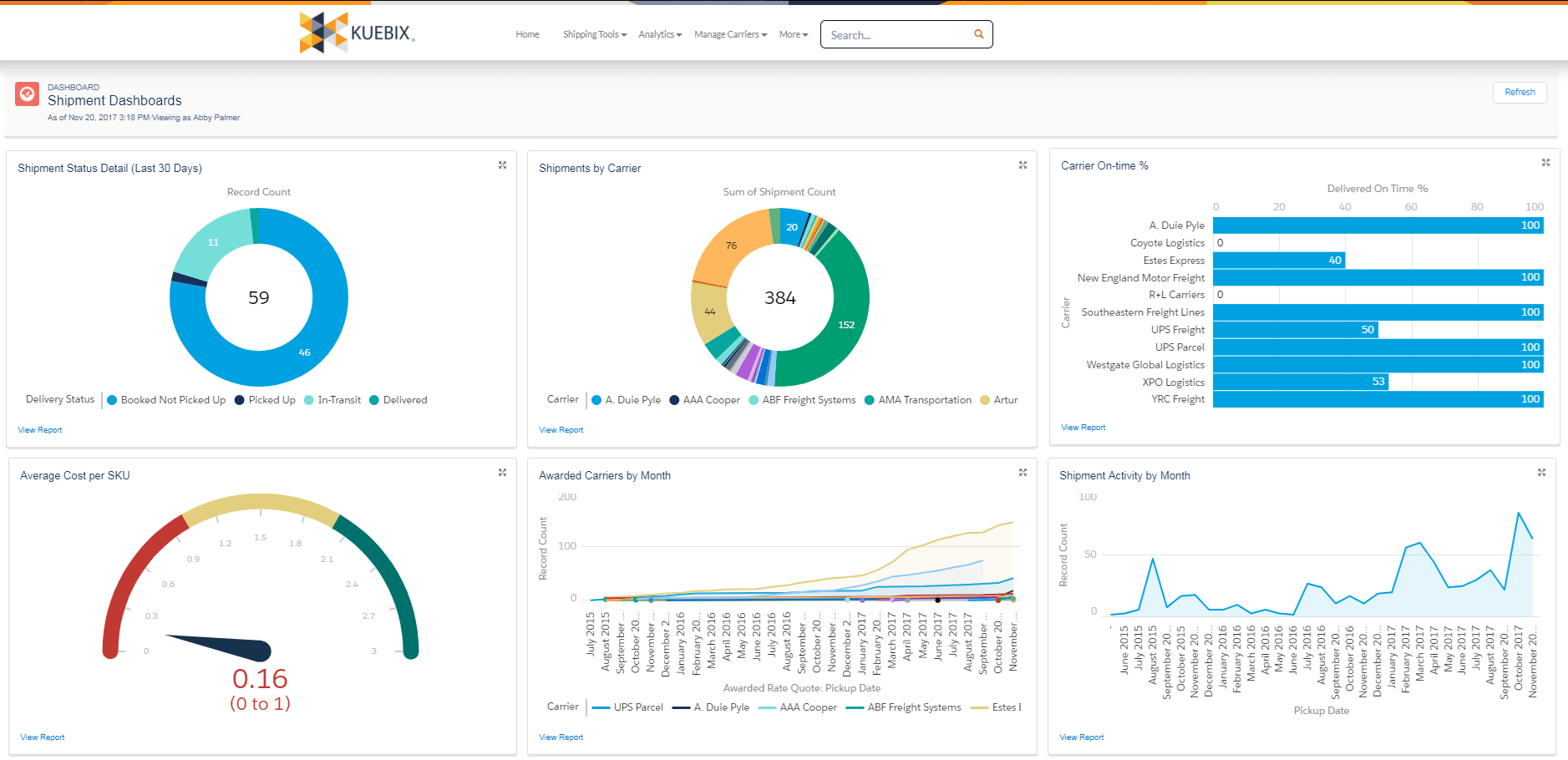Click the red Dashboard icon

pyautogui.click(x=28, y=94)
